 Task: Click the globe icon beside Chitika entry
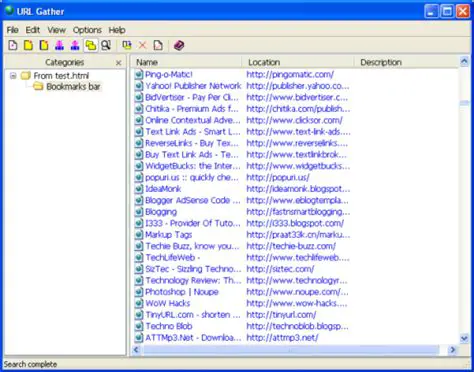click(139, 109)
